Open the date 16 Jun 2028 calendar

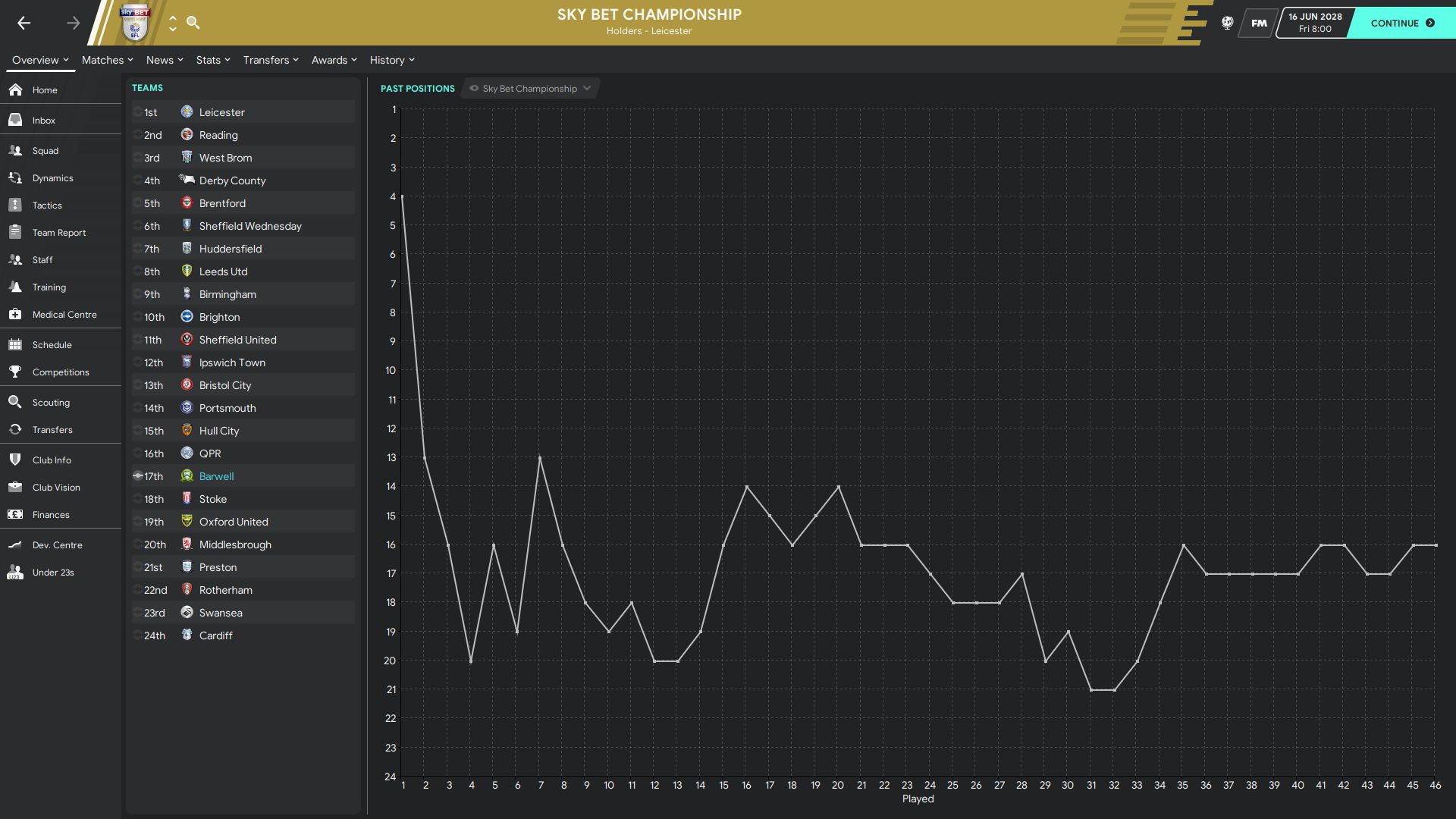coord(1315,23)
